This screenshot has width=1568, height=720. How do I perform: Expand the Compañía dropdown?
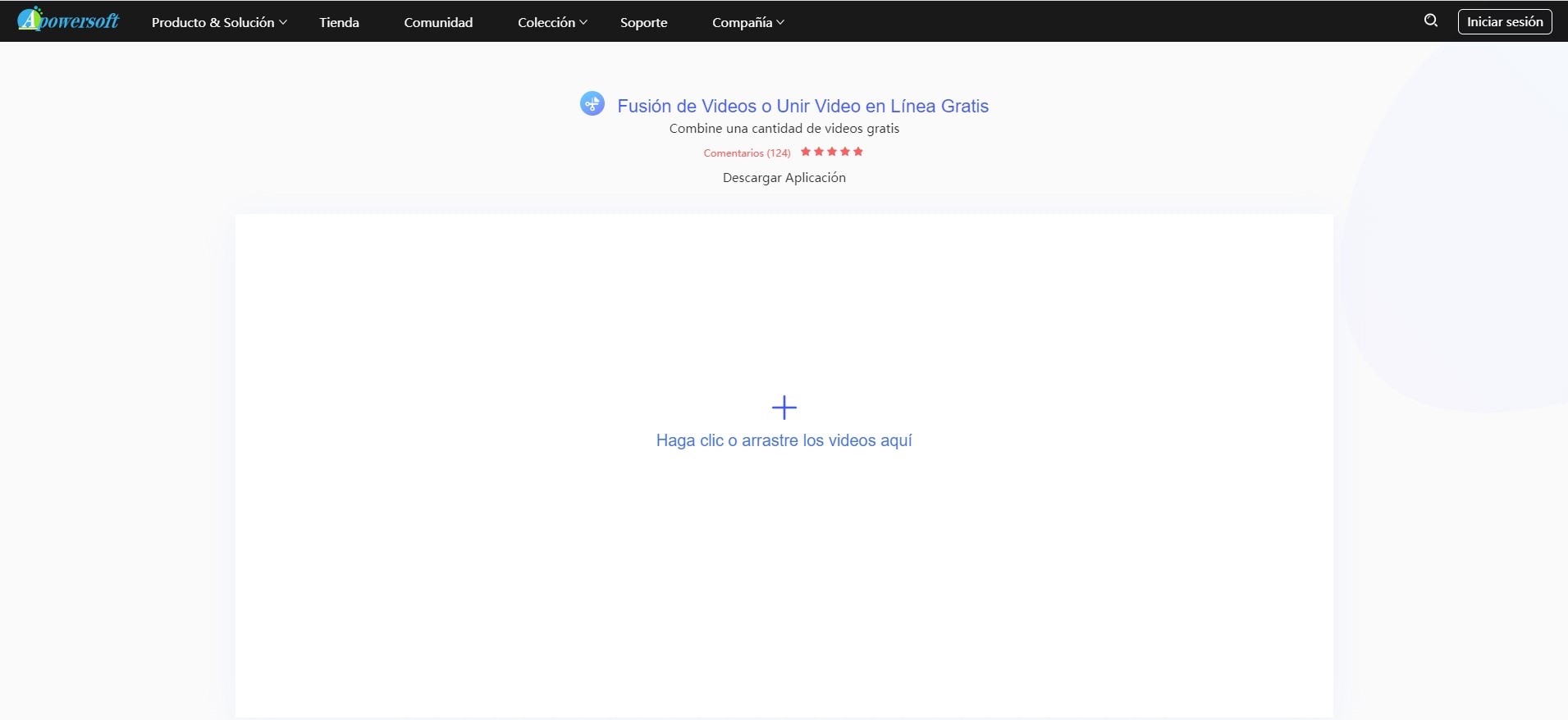(748, 22)
